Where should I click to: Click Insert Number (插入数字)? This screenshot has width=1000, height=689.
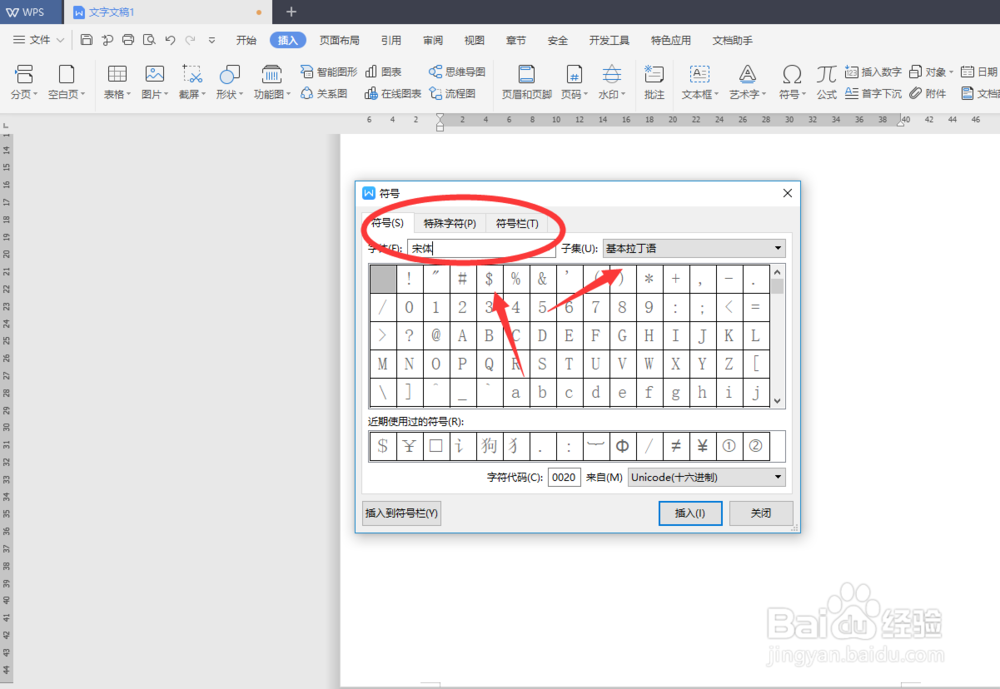click(873, 72)
